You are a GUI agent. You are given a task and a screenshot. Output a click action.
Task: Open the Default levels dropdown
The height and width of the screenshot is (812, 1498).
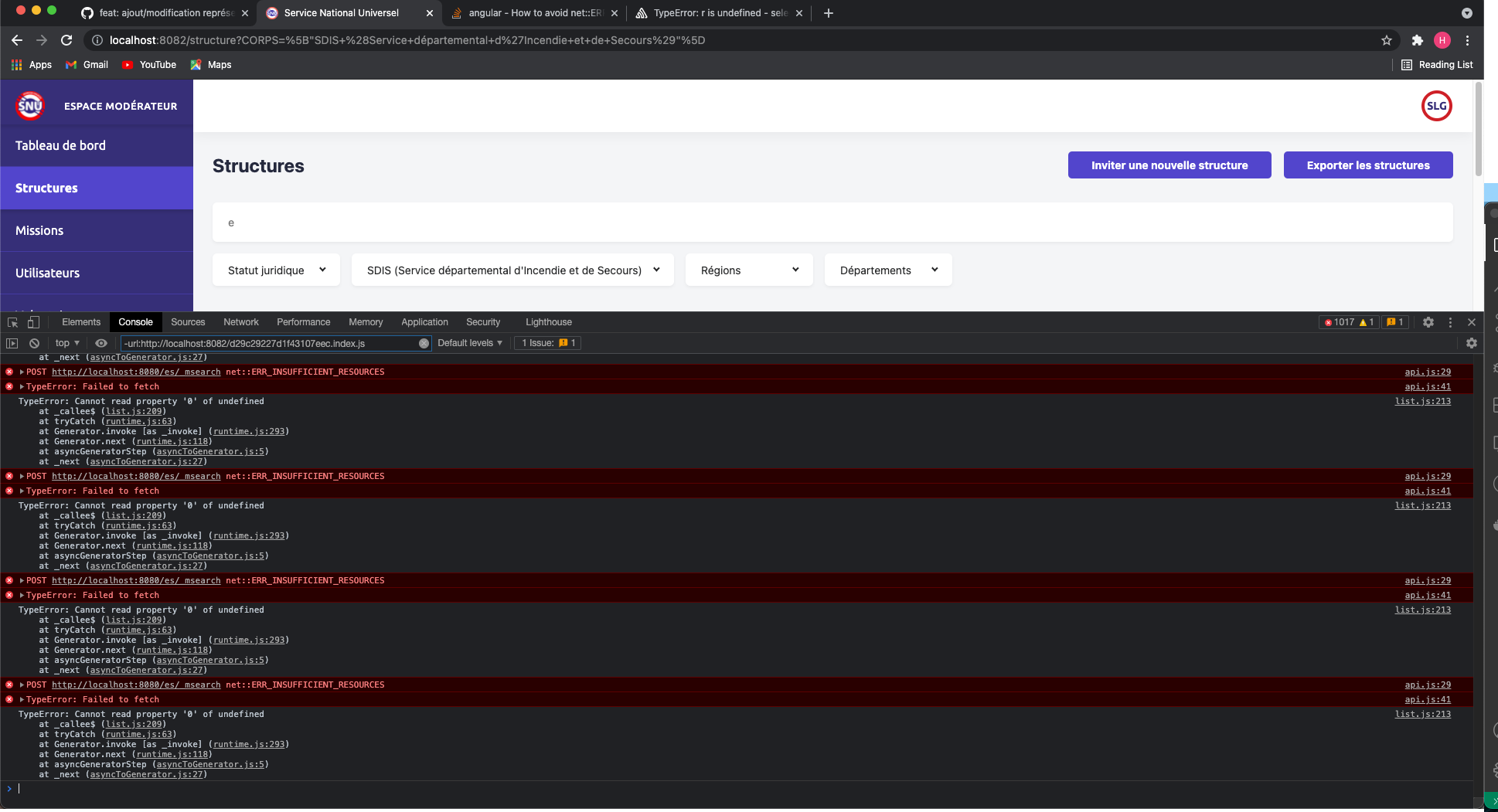469,342
